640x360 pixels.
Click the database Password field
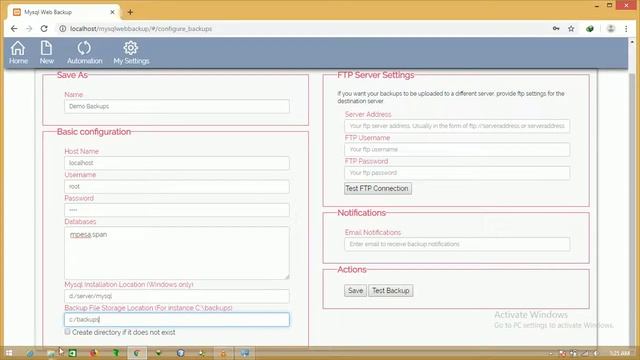(x=177, y=210)
